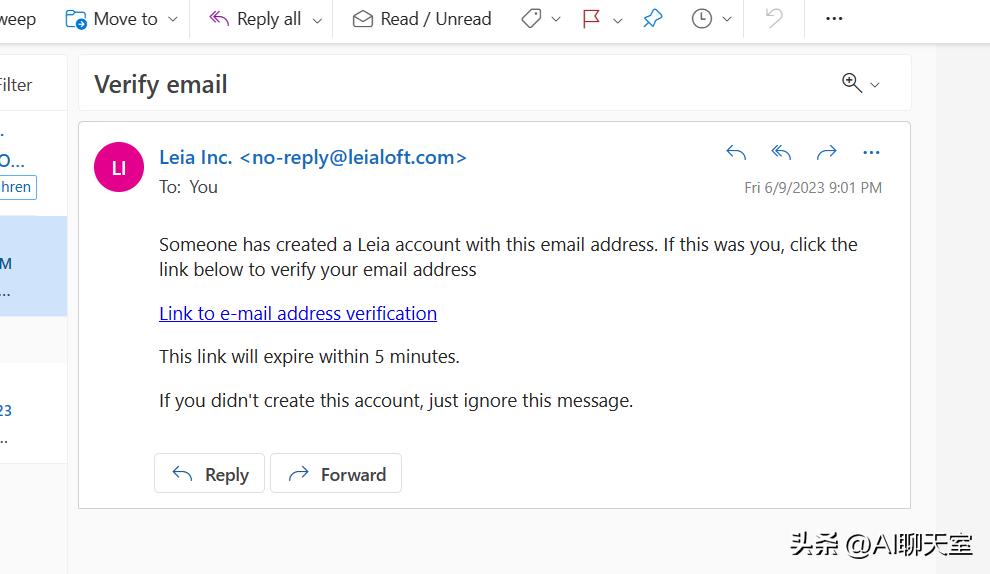Click the undo arrow in toolbar
Image resolution: width=990 pixels, height=574 pixels.
(774, 19)
